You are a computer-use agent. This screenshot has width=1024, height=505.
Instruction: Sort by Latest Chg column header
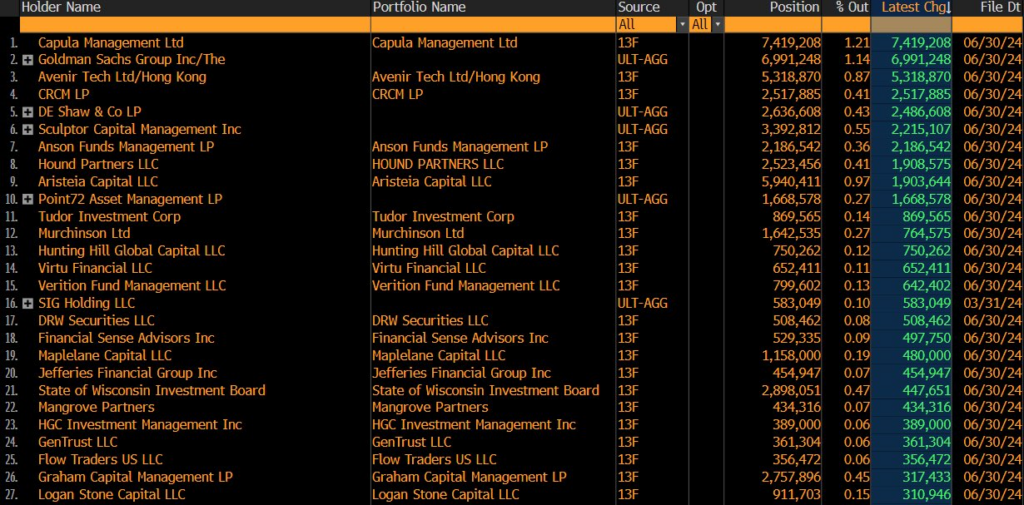[916, 7]
